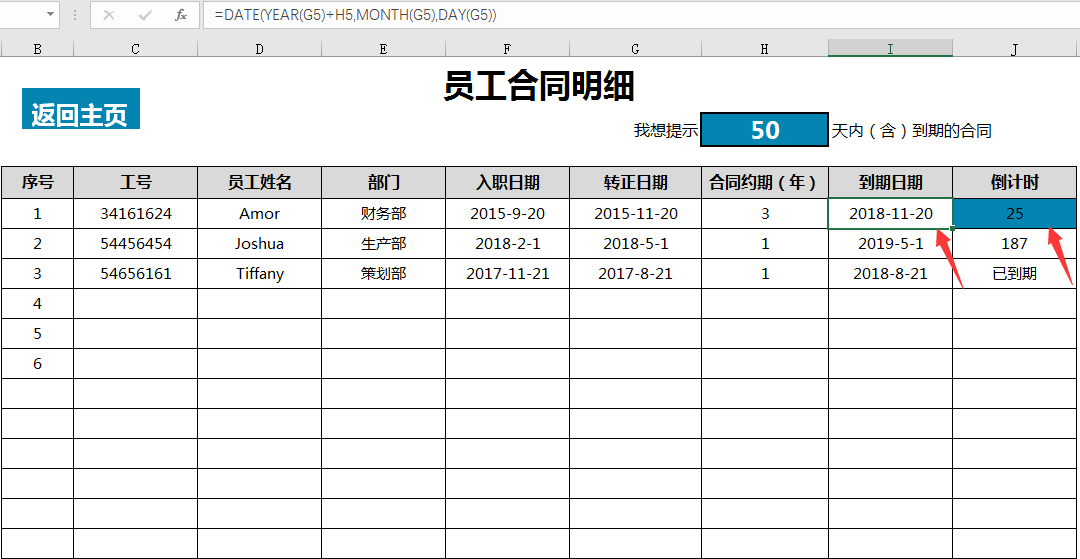This screenshot has height=559, width=1080.
Task: Select the 生产部 department cell
Action: 384,244
